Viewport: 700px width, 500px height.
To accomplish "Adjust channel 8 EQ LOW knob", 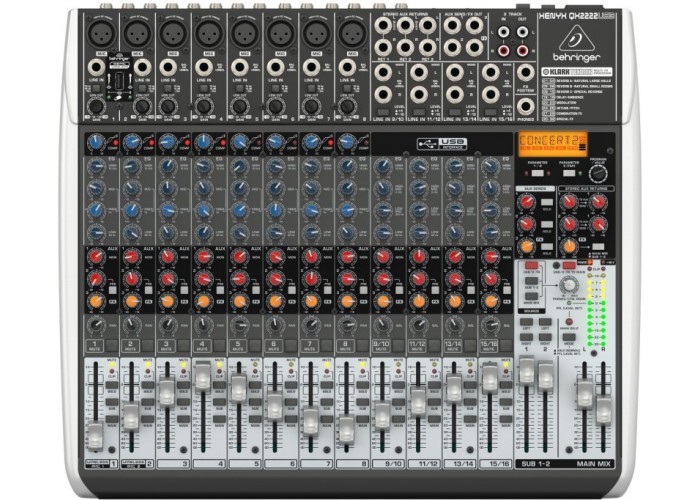I will (347, 233).
